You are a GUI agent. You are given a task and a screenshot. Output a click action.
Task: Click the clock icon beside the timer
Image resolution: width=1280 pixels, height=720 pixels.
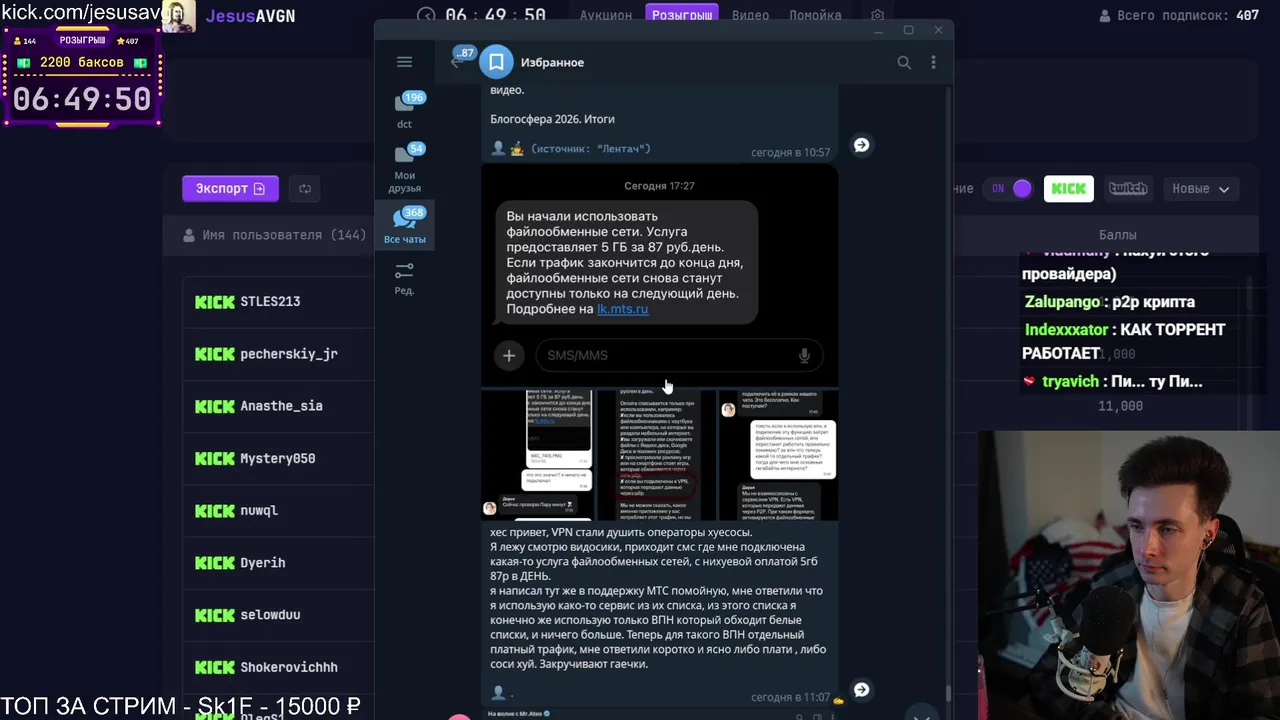click(x=426, y=15)
